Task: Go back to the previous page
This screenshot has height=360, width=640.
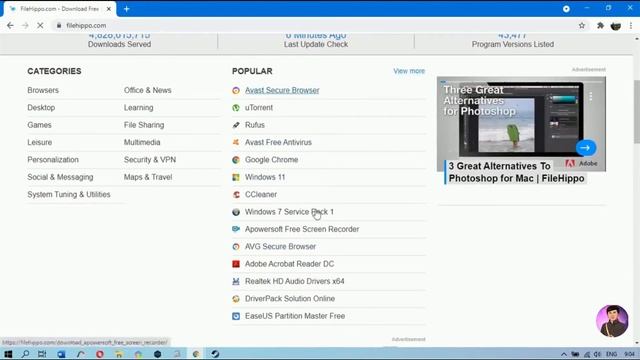Action: [10, 25]
